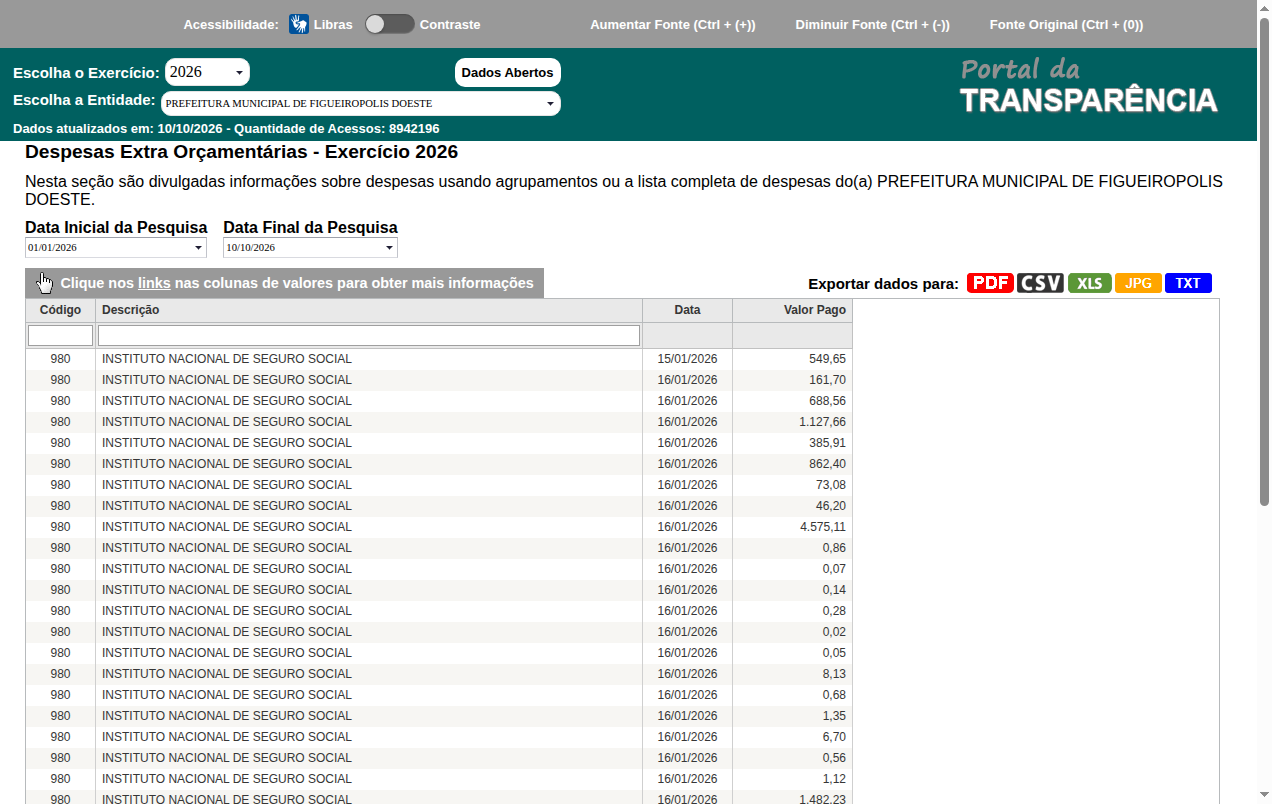
Task: Click the Valor Pago value 862,40
Action: click(827, 464)
